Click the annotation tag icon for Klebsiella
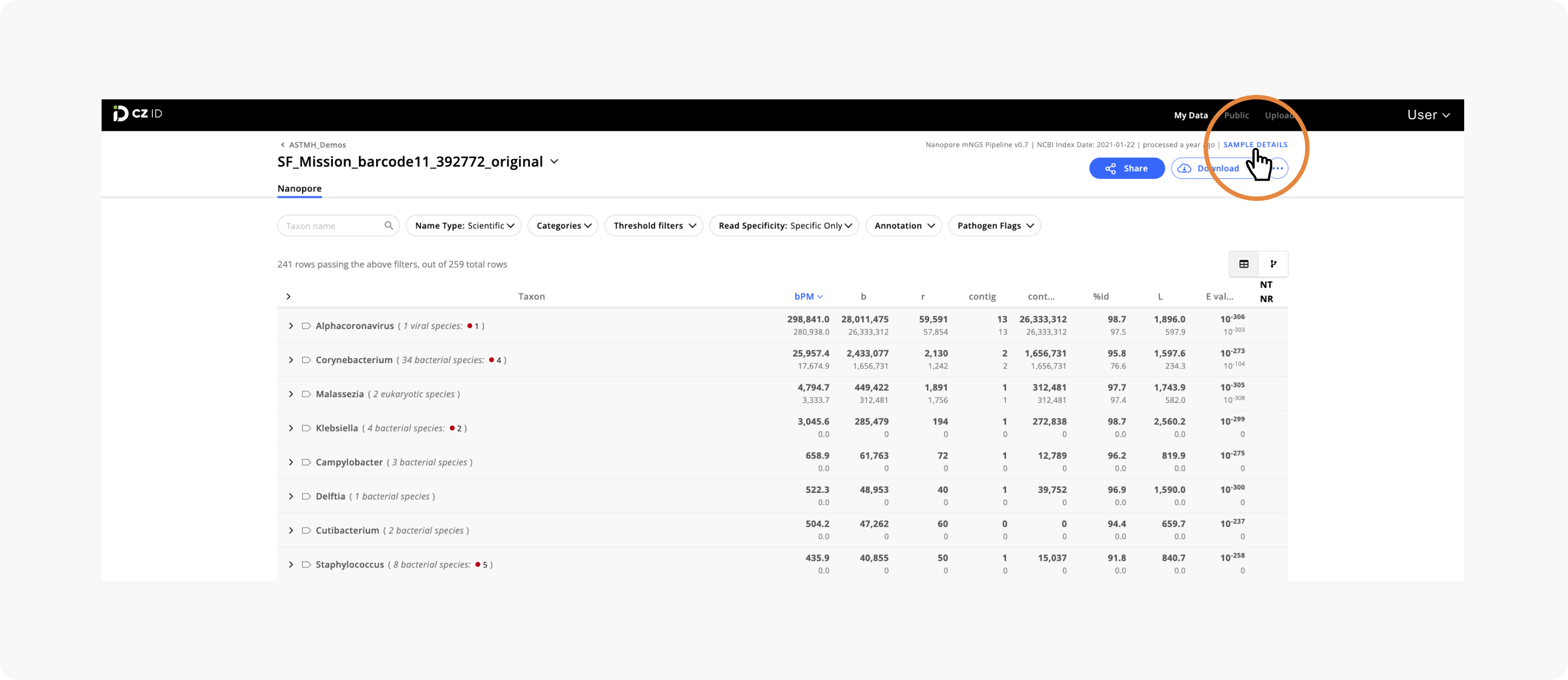 pos(306,428)
